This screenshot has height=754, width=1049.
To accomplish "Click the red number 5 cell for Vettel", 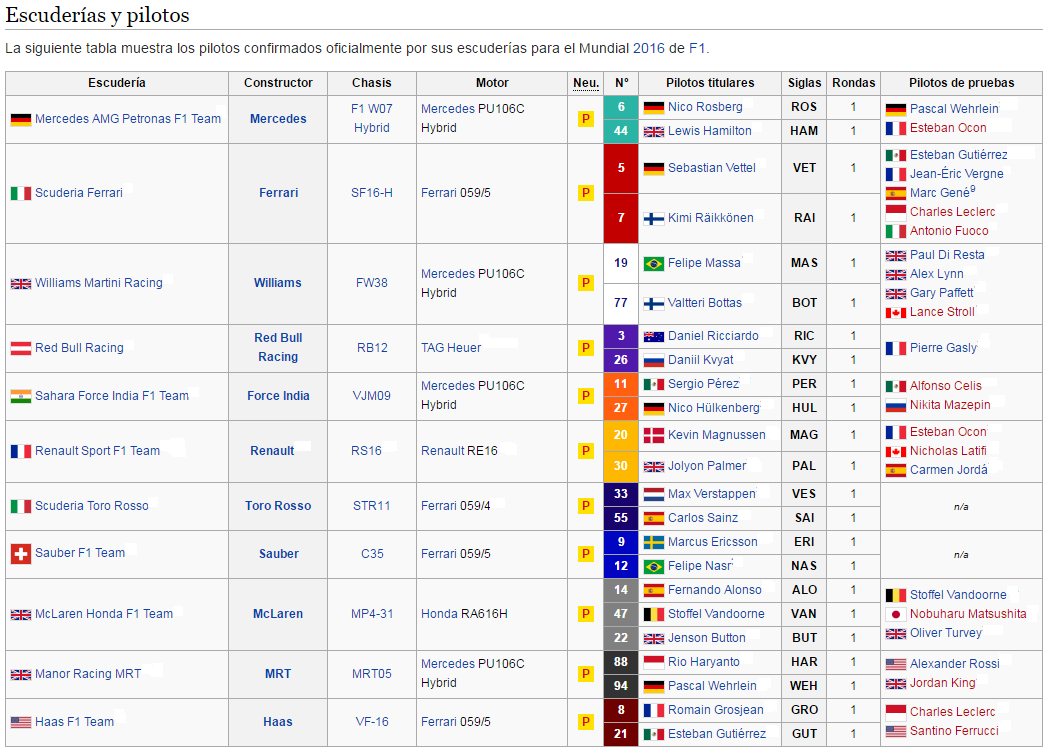I will pos(621,169).
